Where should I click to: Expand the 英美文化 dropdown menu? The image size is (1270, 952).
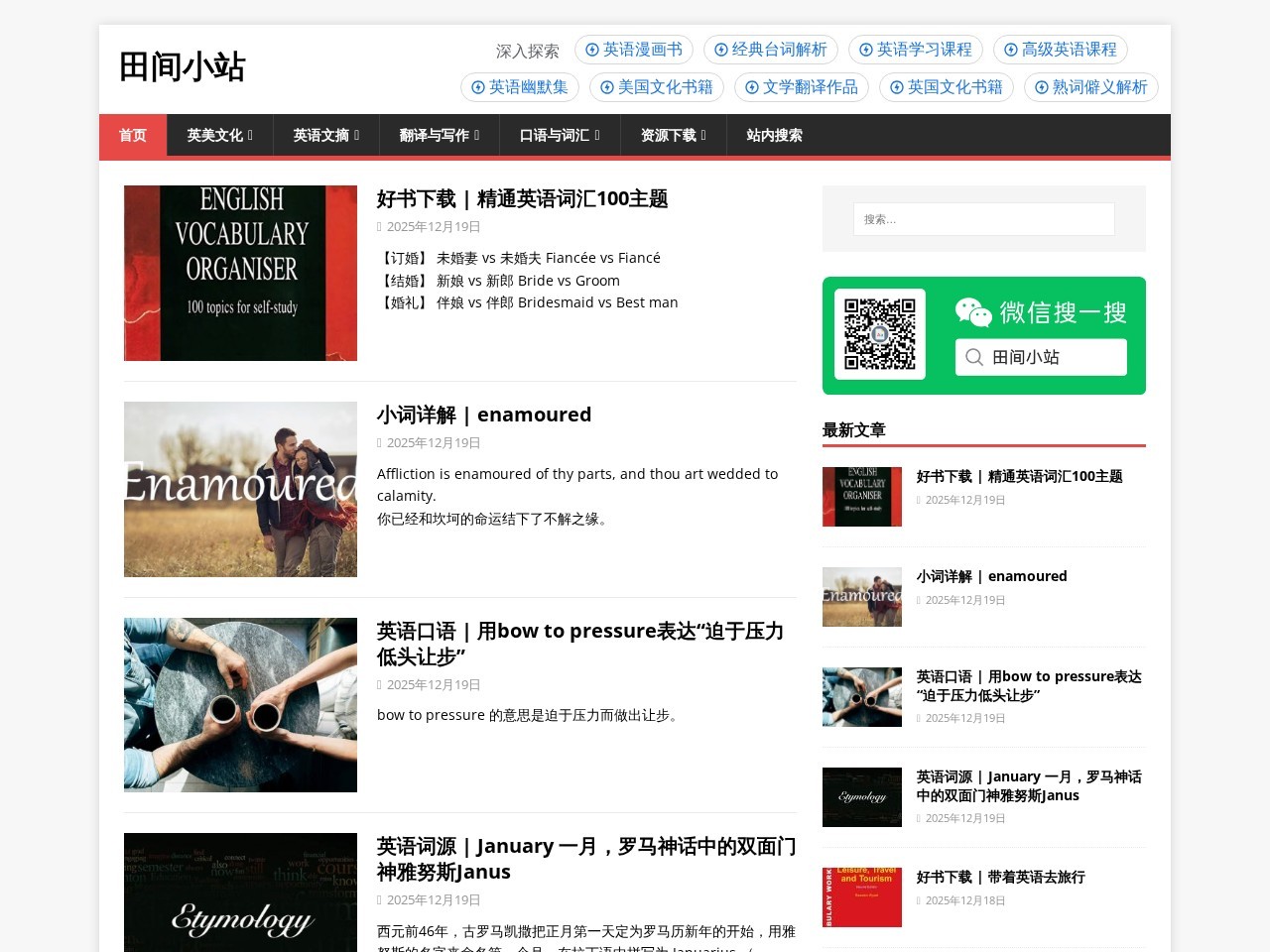[219, 136]
